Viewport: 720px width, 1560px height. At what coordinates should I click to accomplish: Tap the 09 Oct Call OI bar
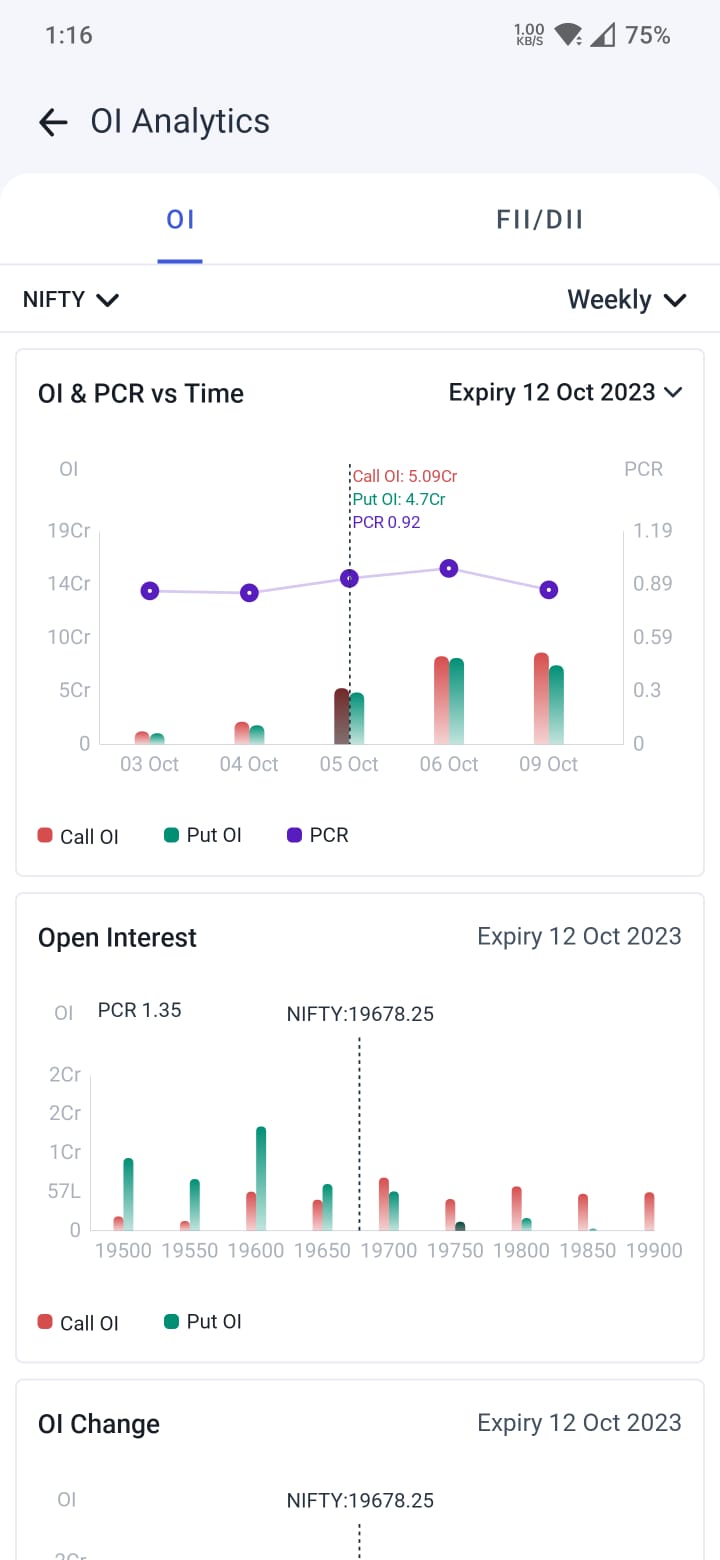(541, 698)
